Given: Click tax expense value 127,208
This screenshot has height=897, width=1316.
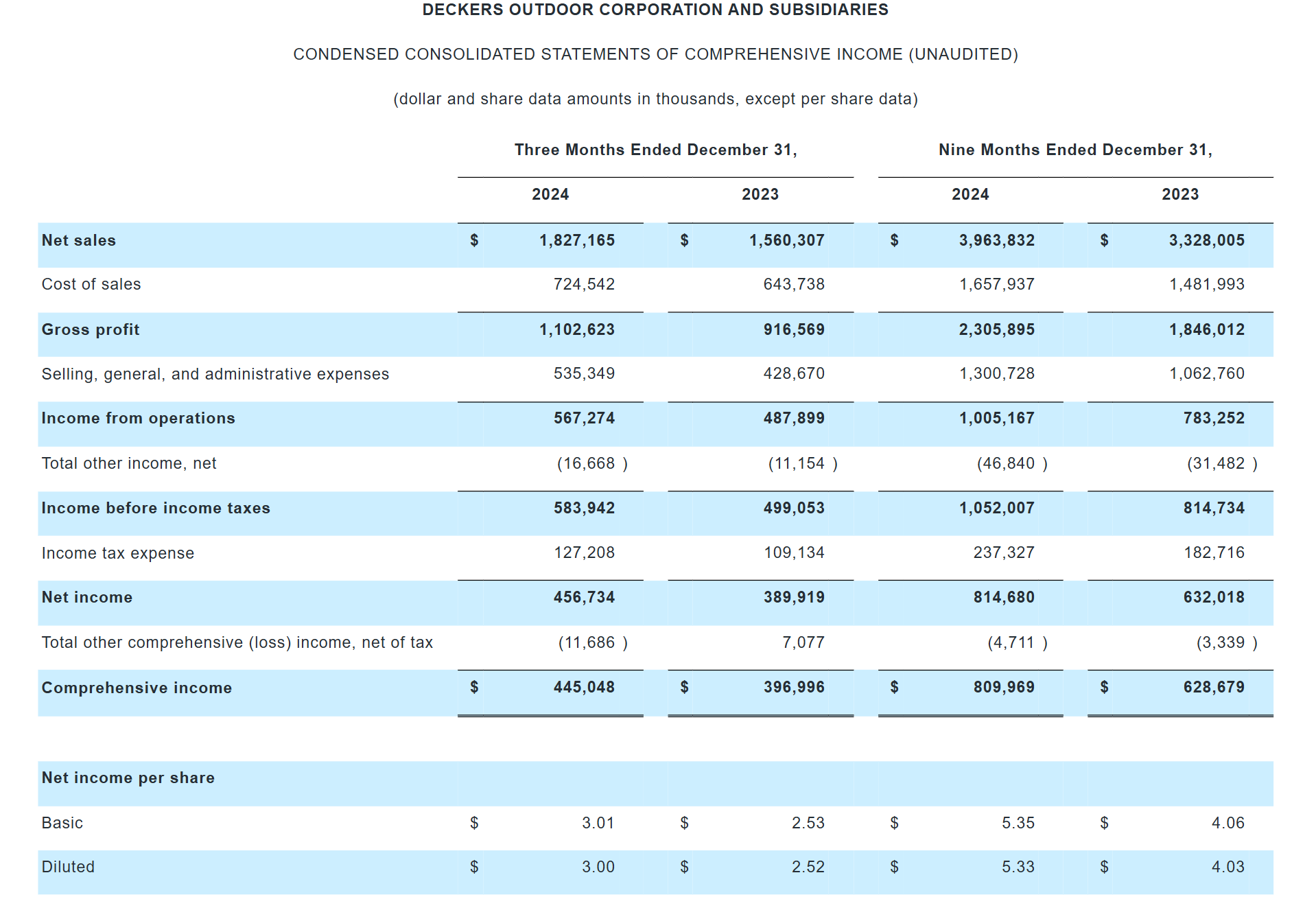Looking at the screenshot, I should [x=585, y=552].
